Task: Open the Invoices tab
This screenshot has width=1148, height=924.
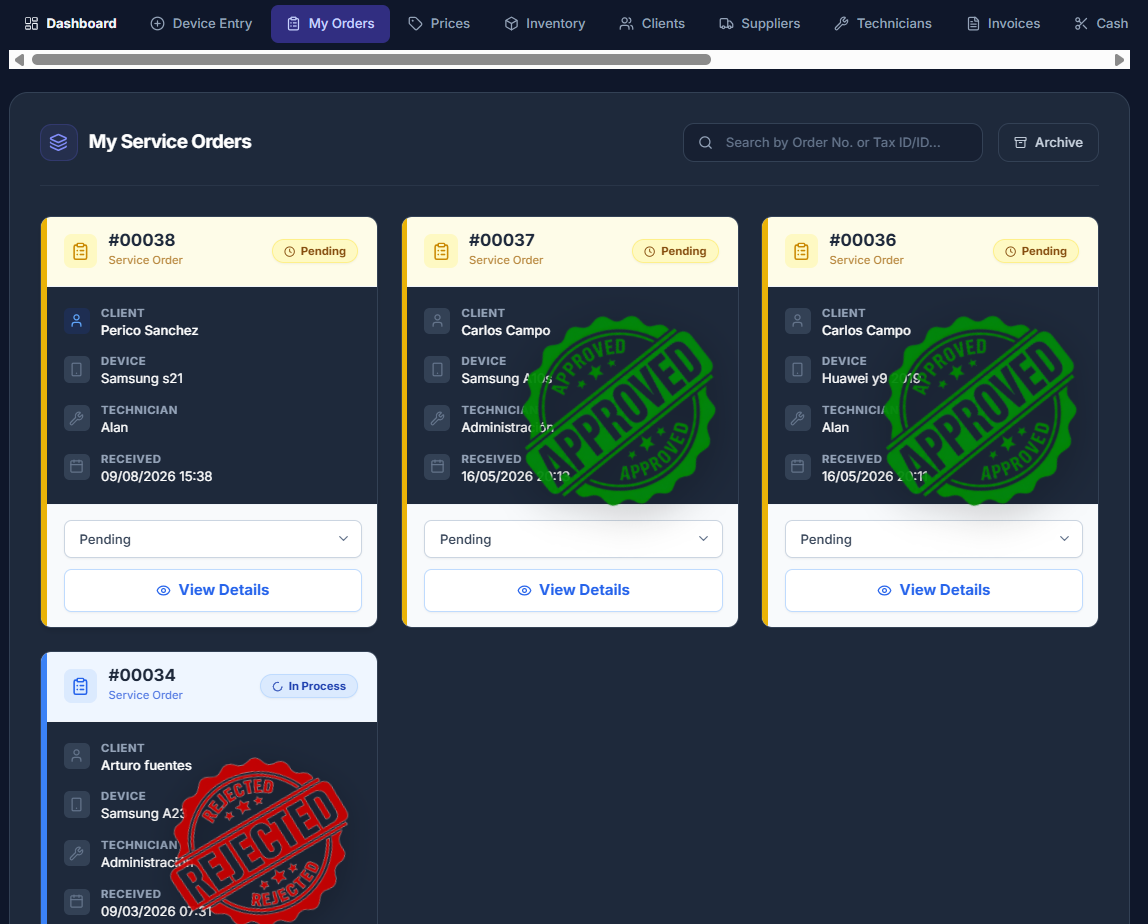Action: [1003, 23]
